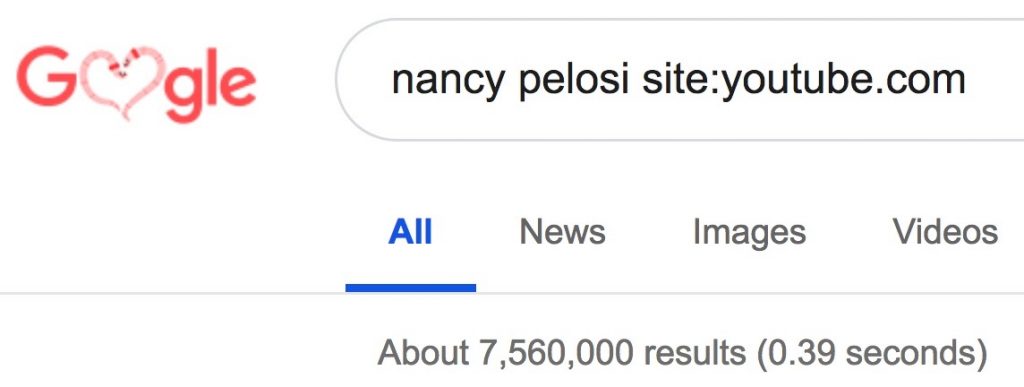This screenshot has height=387, width=1024.
Task: Show the Videos results tab
Action: point(945,232)
